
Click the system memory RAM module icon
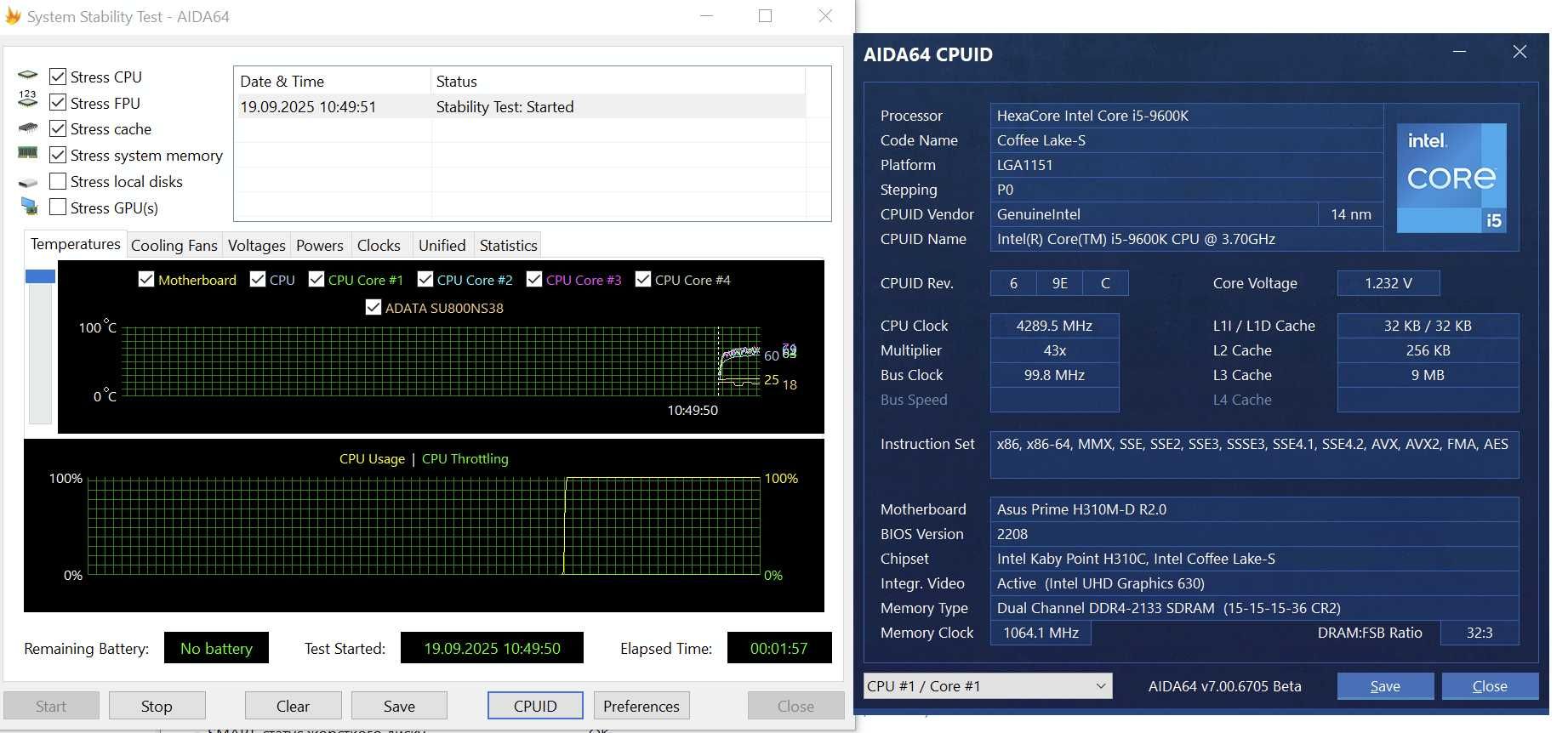point(28,153)
